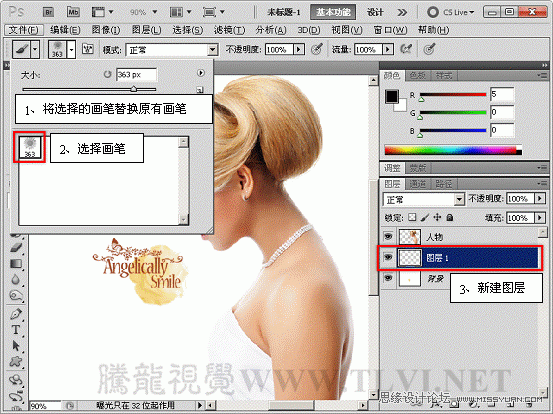
Task: Toggle visibility of the 人物 layer
Action: click(388, 236)
